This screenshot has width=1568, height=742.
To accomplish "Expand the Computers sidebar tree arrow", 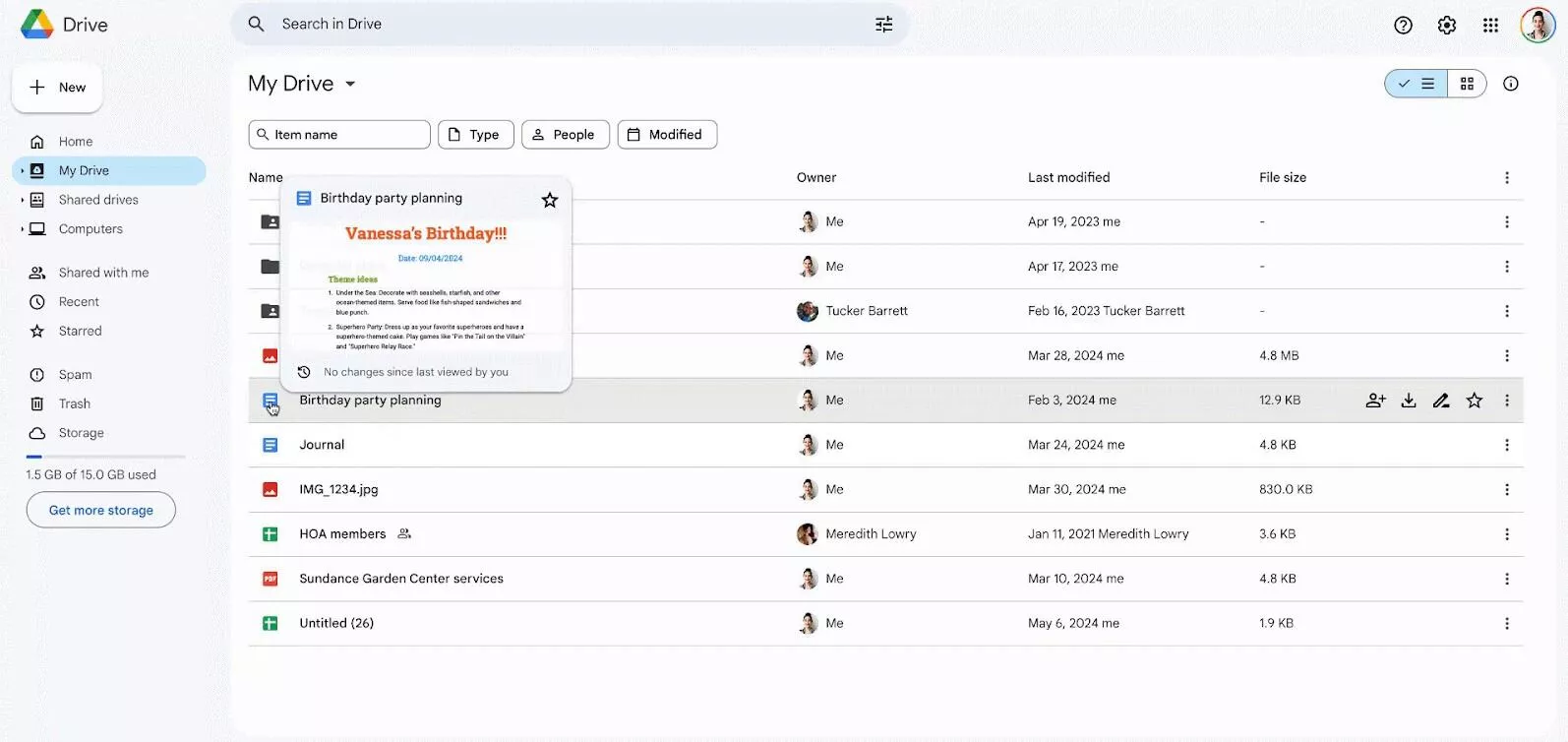I will pos(22,229).
